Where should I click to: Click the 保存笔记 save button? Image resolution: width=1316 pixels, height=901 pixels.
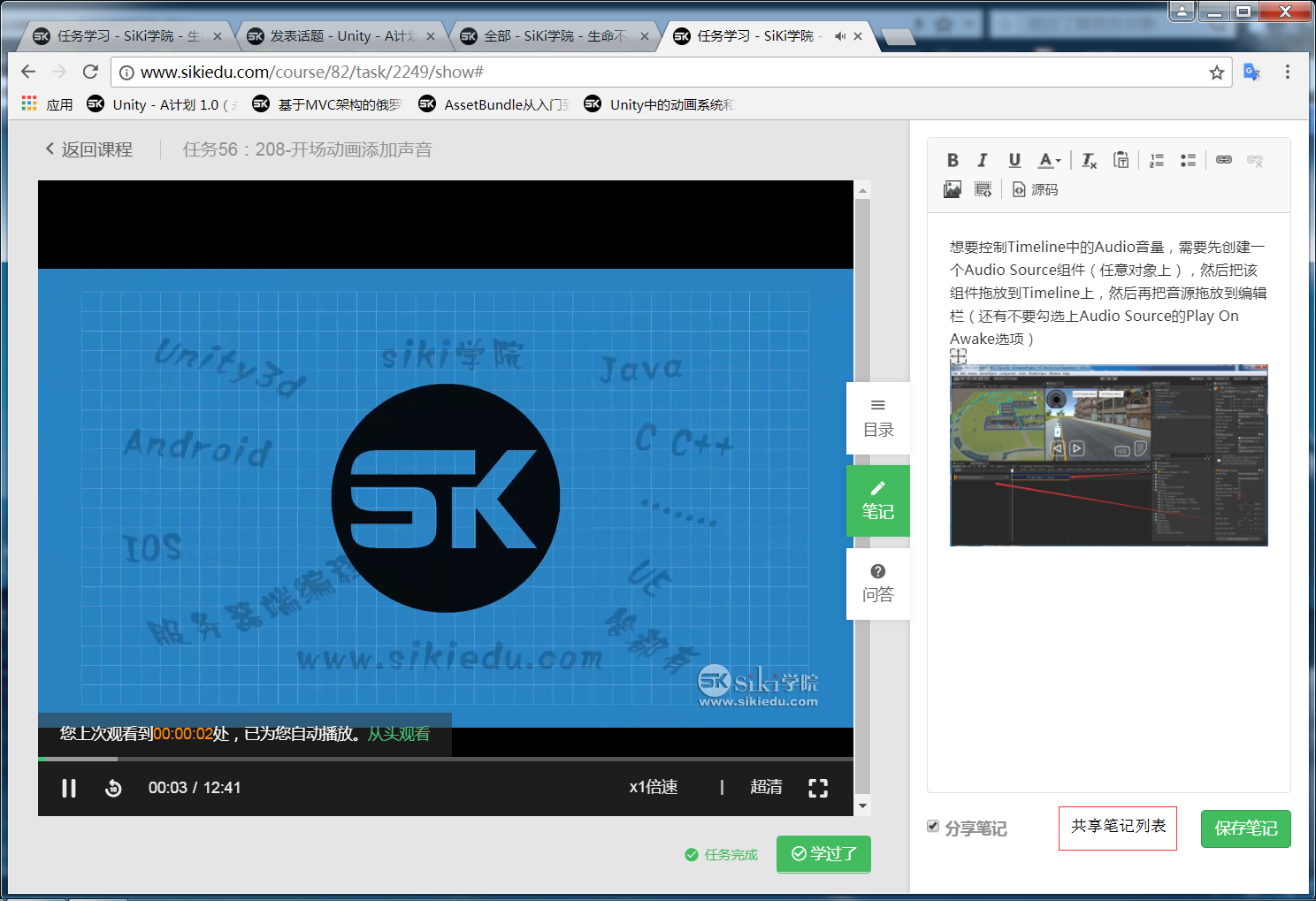(1246, 828)
